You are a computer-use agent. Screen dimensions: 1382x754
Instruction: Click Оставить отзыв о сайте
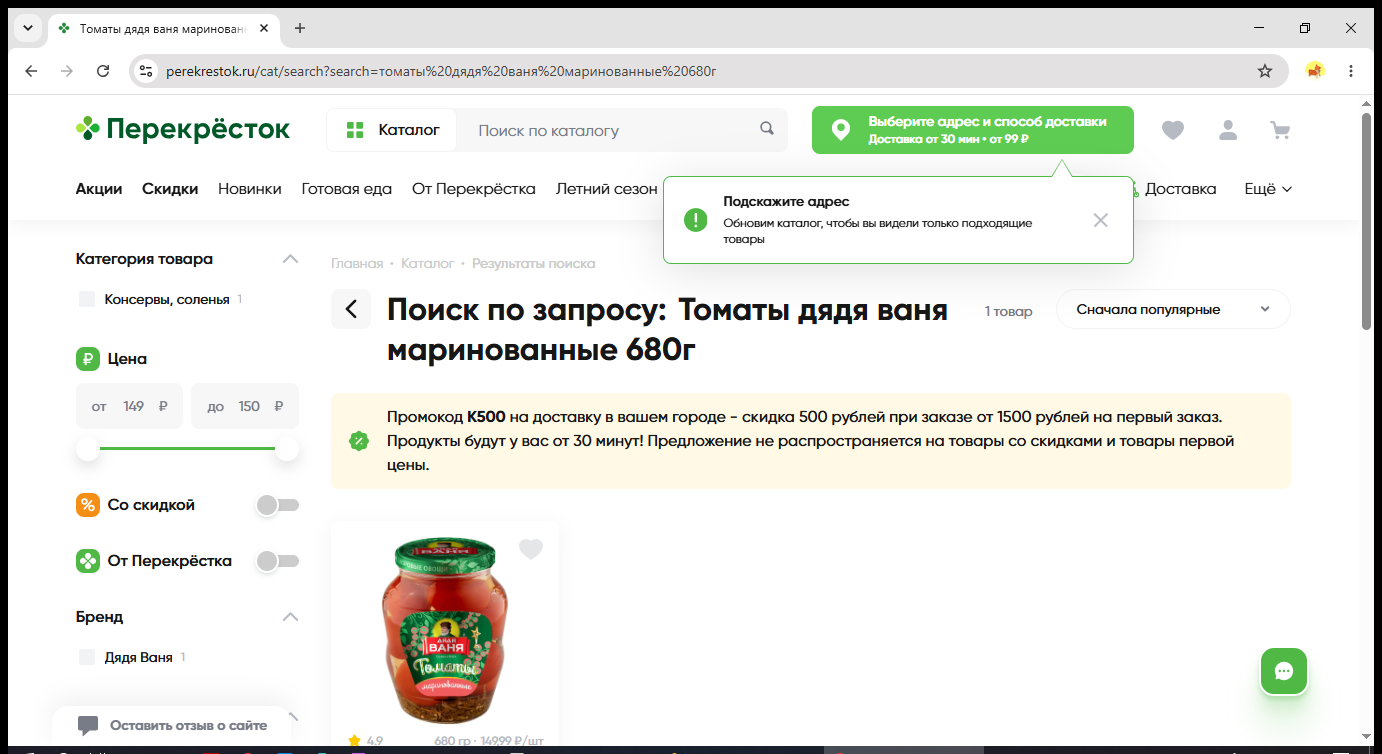point(172,725)
